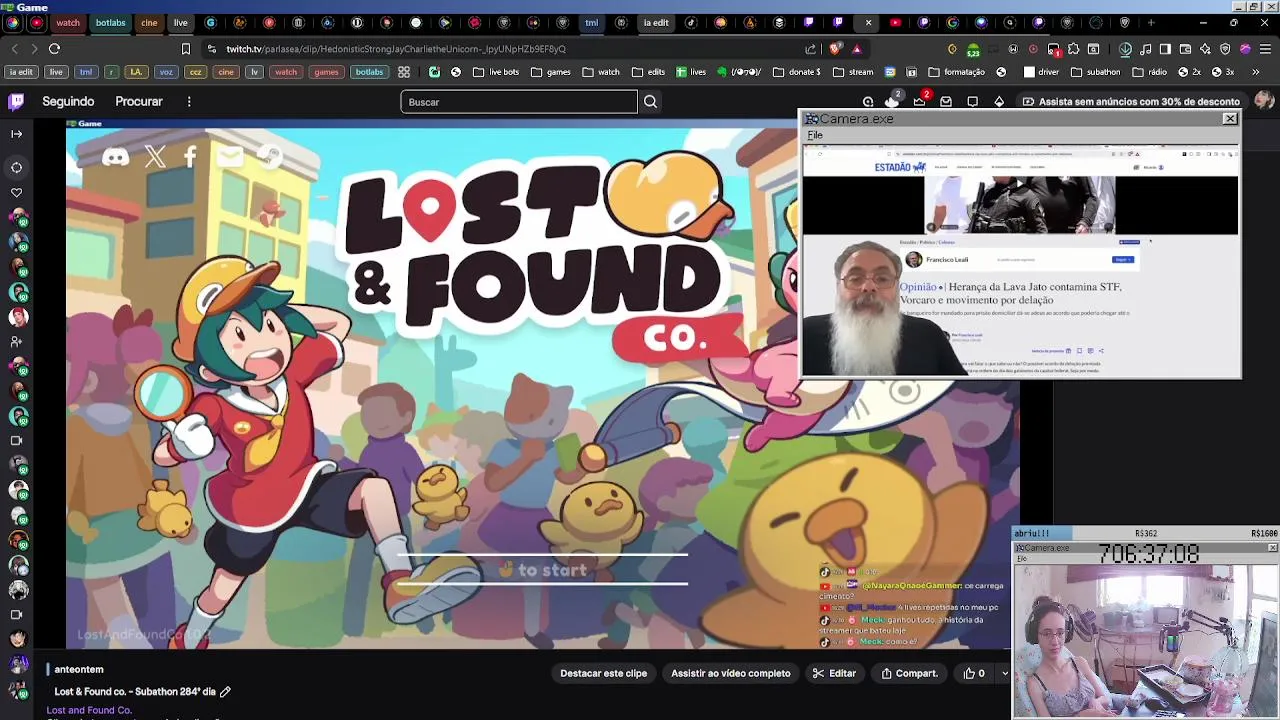The height and width of the screenshot is (720, 1280).
Task: Open the Procurar tab
Action: (139, 101)
